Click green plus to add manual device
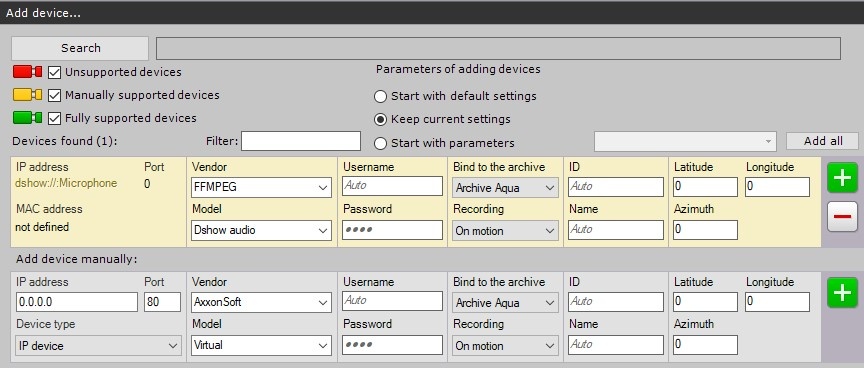Screen dimensions: 864x368 click(x=842, y=293)
